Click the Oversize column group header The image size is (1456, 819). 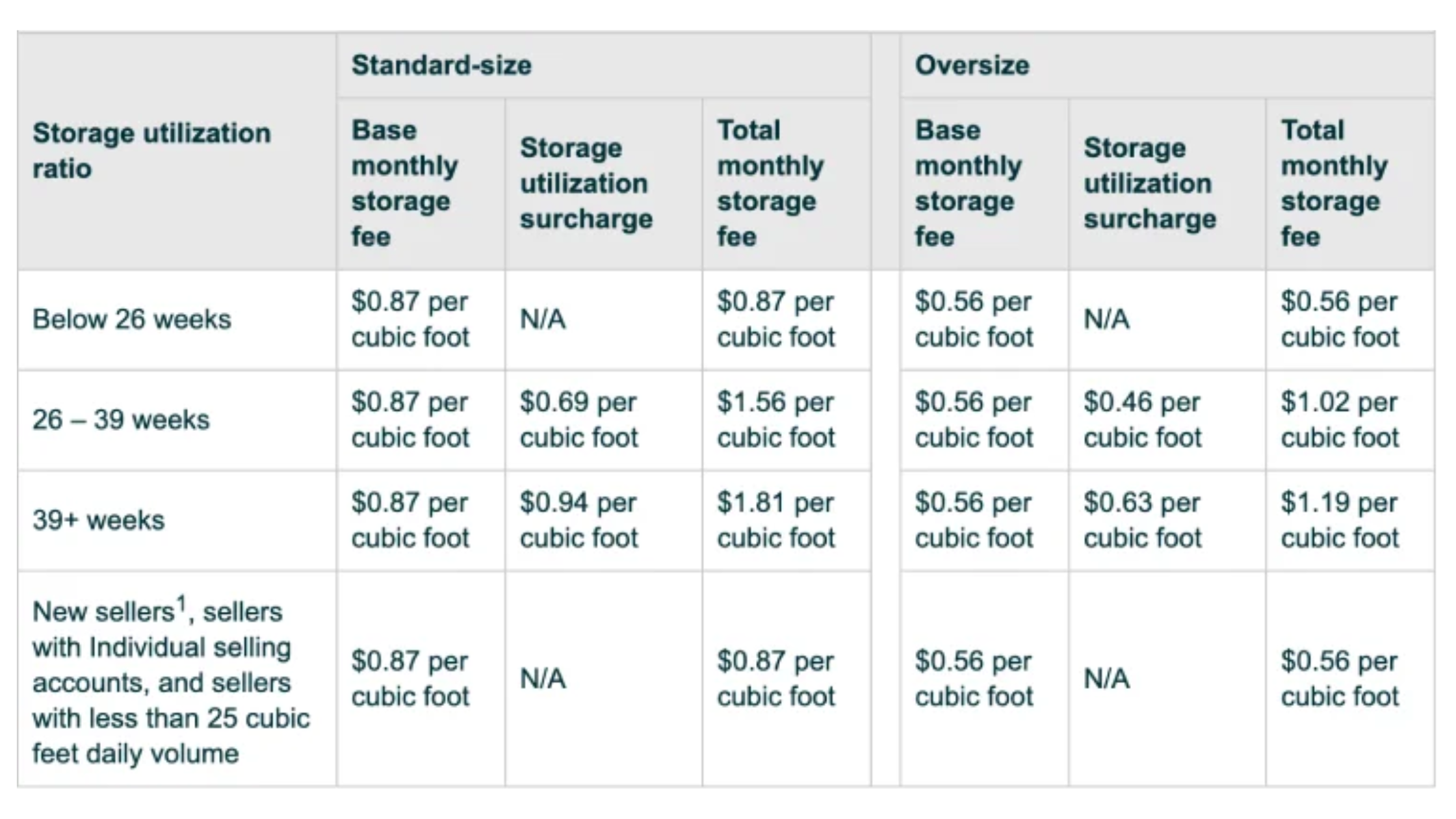click(x=972, y=66)
